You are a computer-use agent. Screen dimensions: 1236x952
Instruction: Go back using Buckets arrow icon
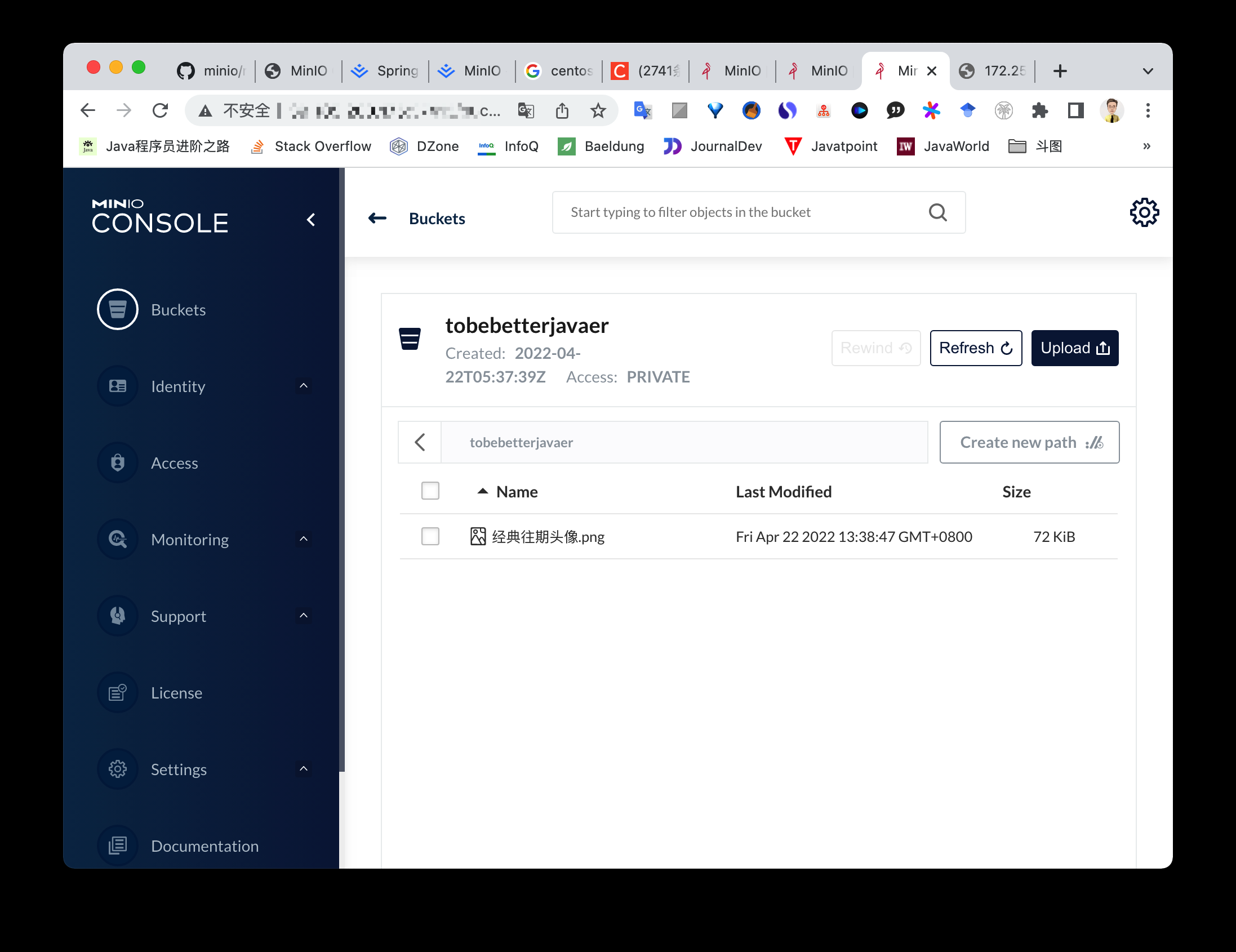tap(377, 219)
